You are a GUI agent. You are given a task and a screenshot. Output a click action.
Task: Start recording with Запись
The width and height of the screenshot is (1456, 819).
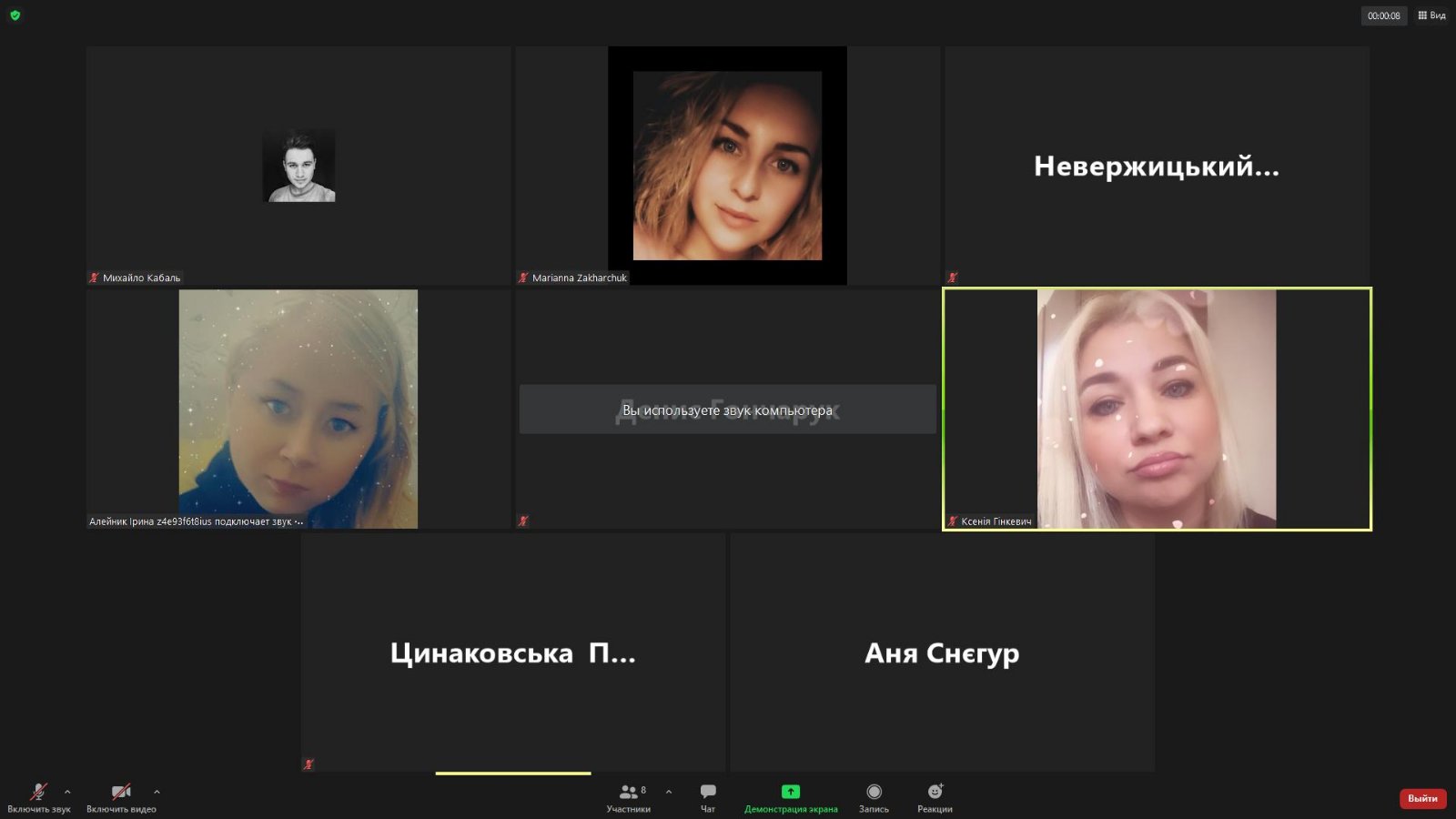coord(874,798)
